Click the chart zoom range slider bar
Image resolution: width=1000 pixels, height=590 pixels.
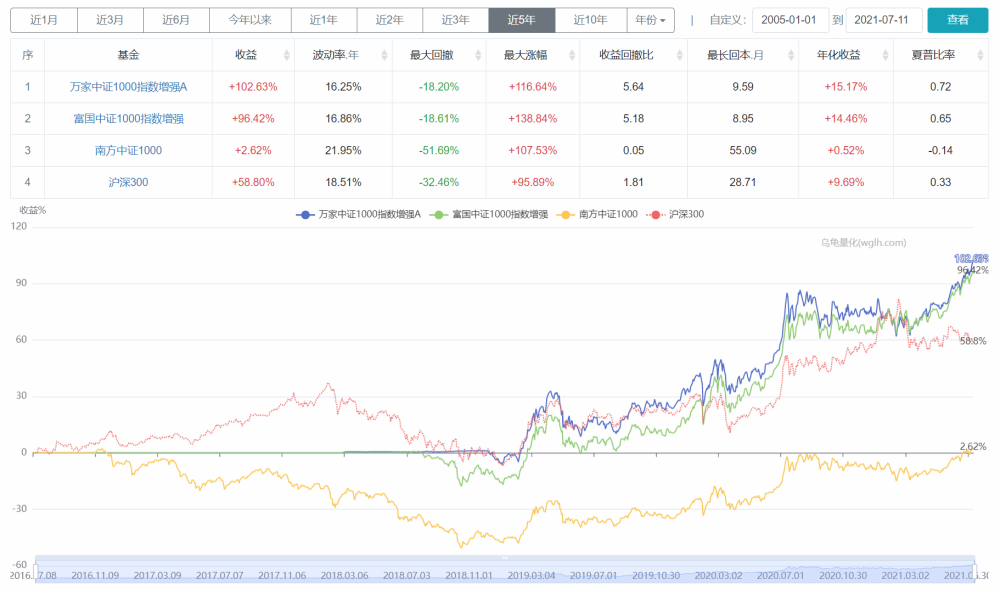pos(504,569)
